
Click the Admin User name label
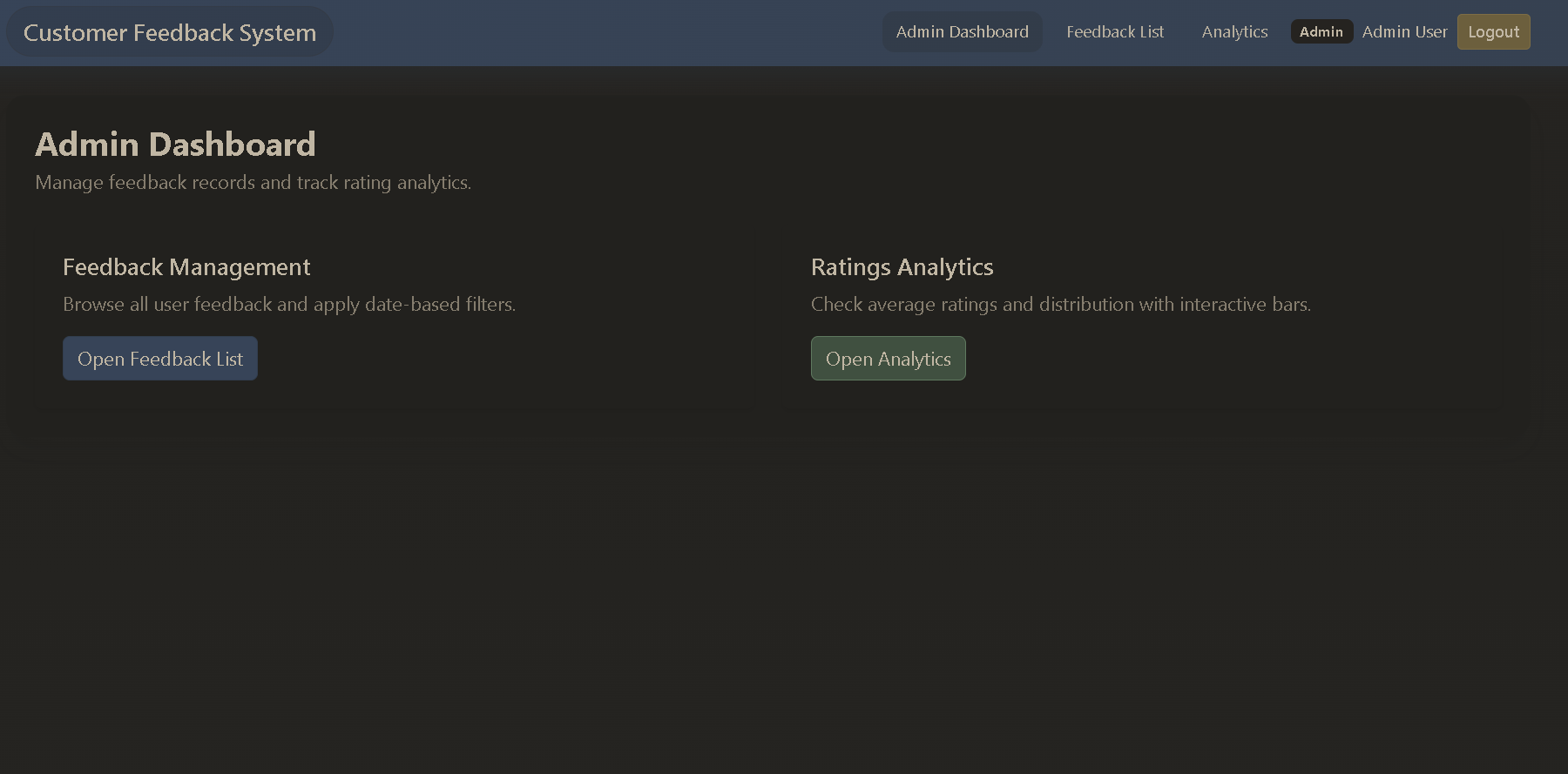[x=1404, y=32]
